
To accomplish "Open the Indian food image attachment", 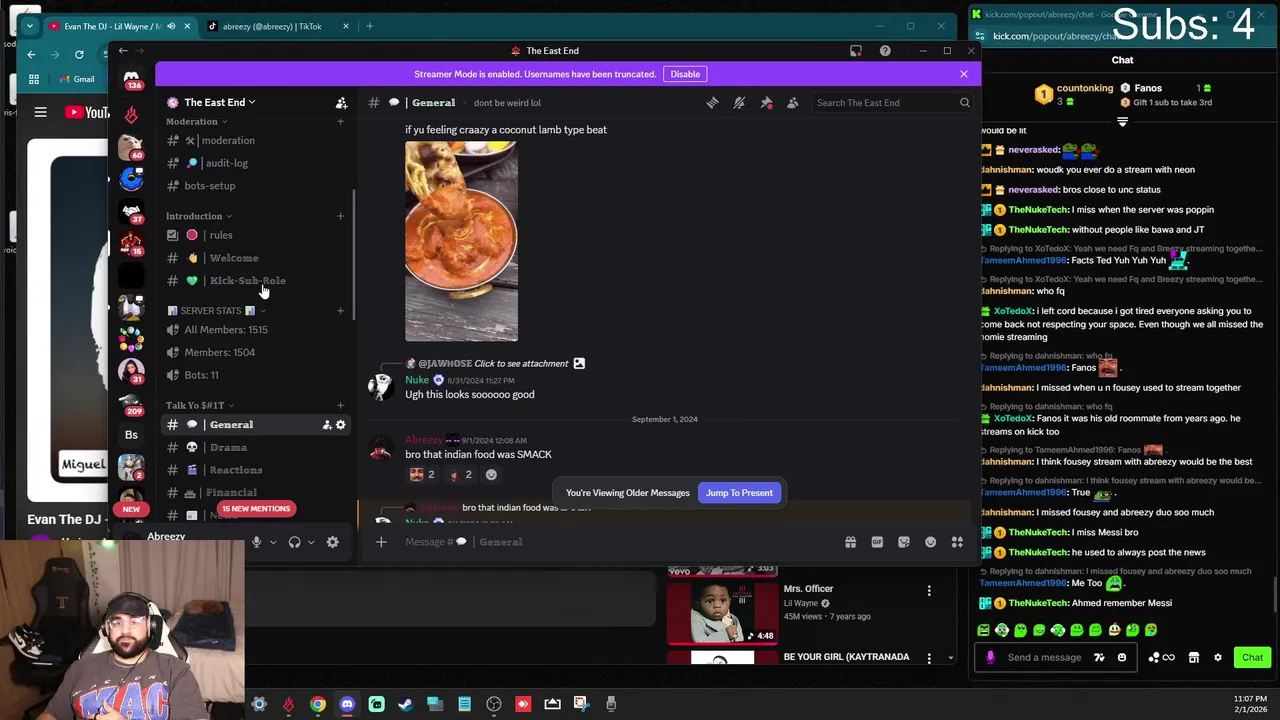I will click(x=461, y=241).
